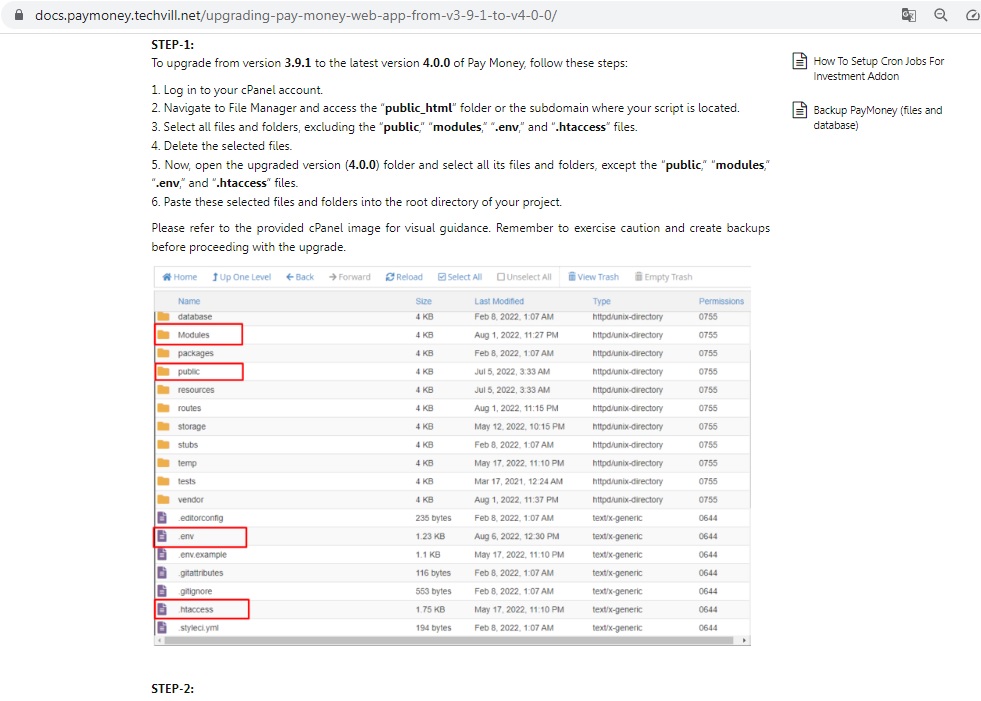Click the vendor folder icon
Viewport: 981px width, 701px height.
point(163,499)
